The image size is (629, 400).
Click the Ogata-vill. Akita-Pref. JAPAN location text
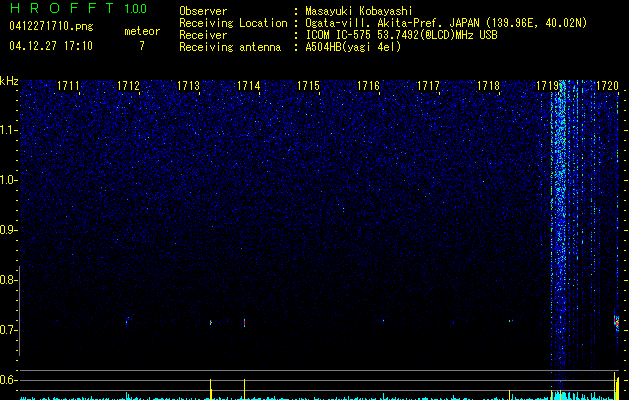click(446, 23)
